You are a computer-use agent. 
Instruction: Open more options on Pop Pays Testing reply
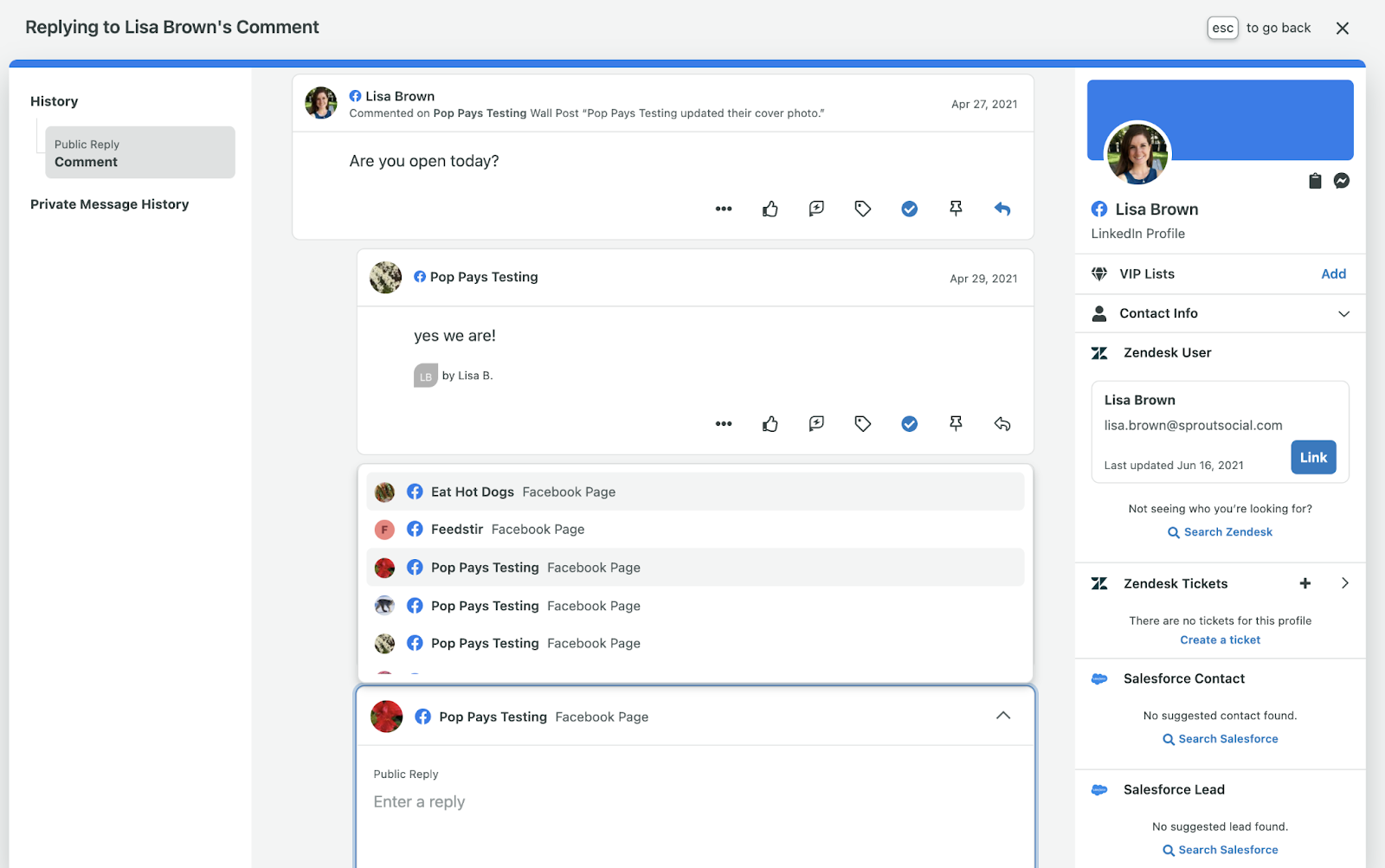pyautogui.click(x=724, y=424)
